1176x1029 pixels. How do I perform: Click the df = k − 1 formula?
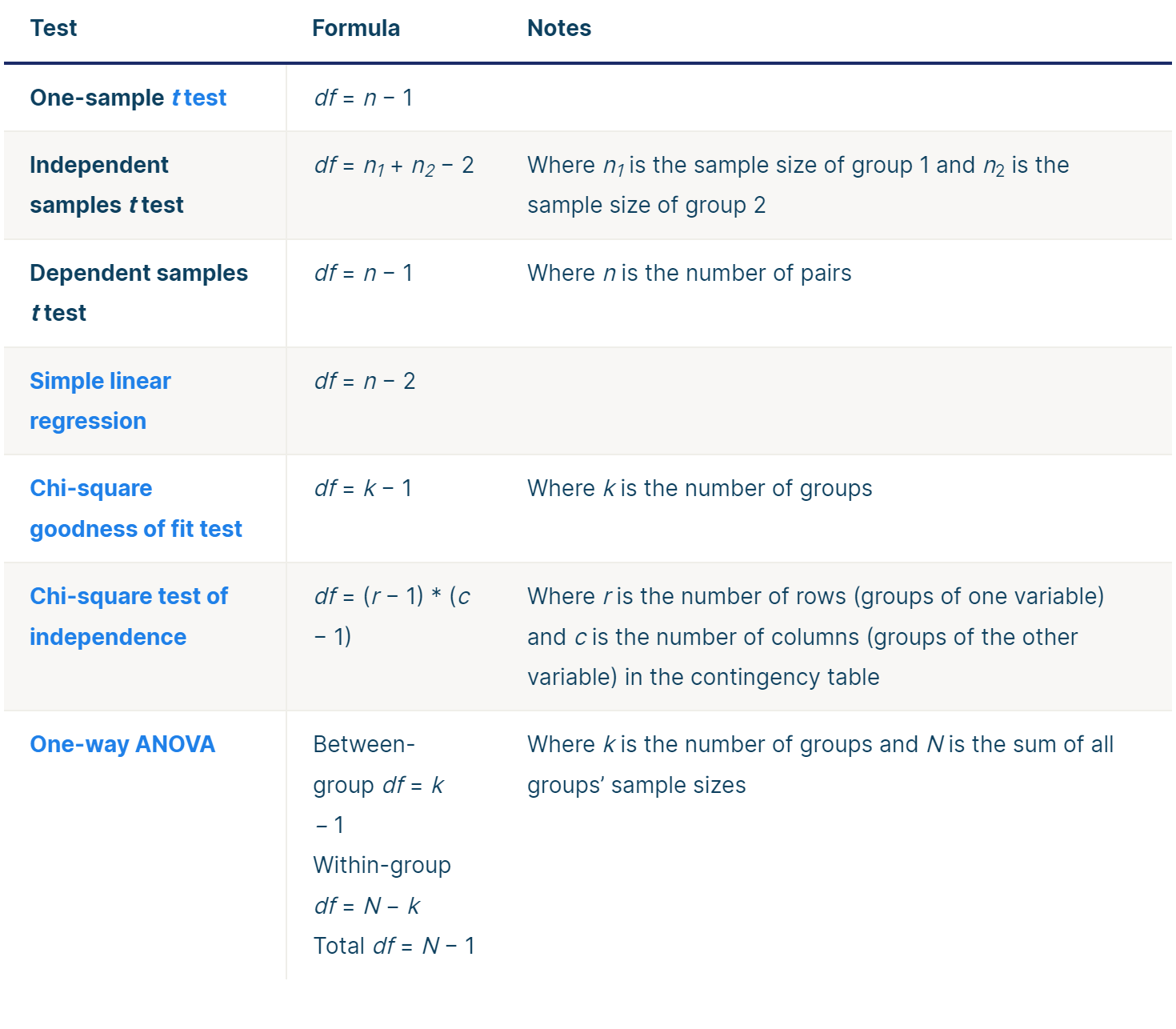tap(363, 488)
